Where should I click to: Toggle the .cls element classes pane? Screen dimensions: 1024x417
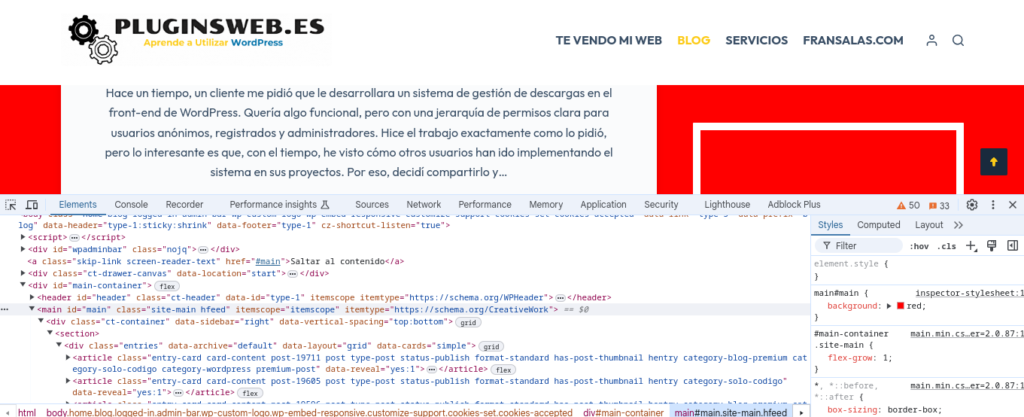pyautogui.click(x=946, y=246)
